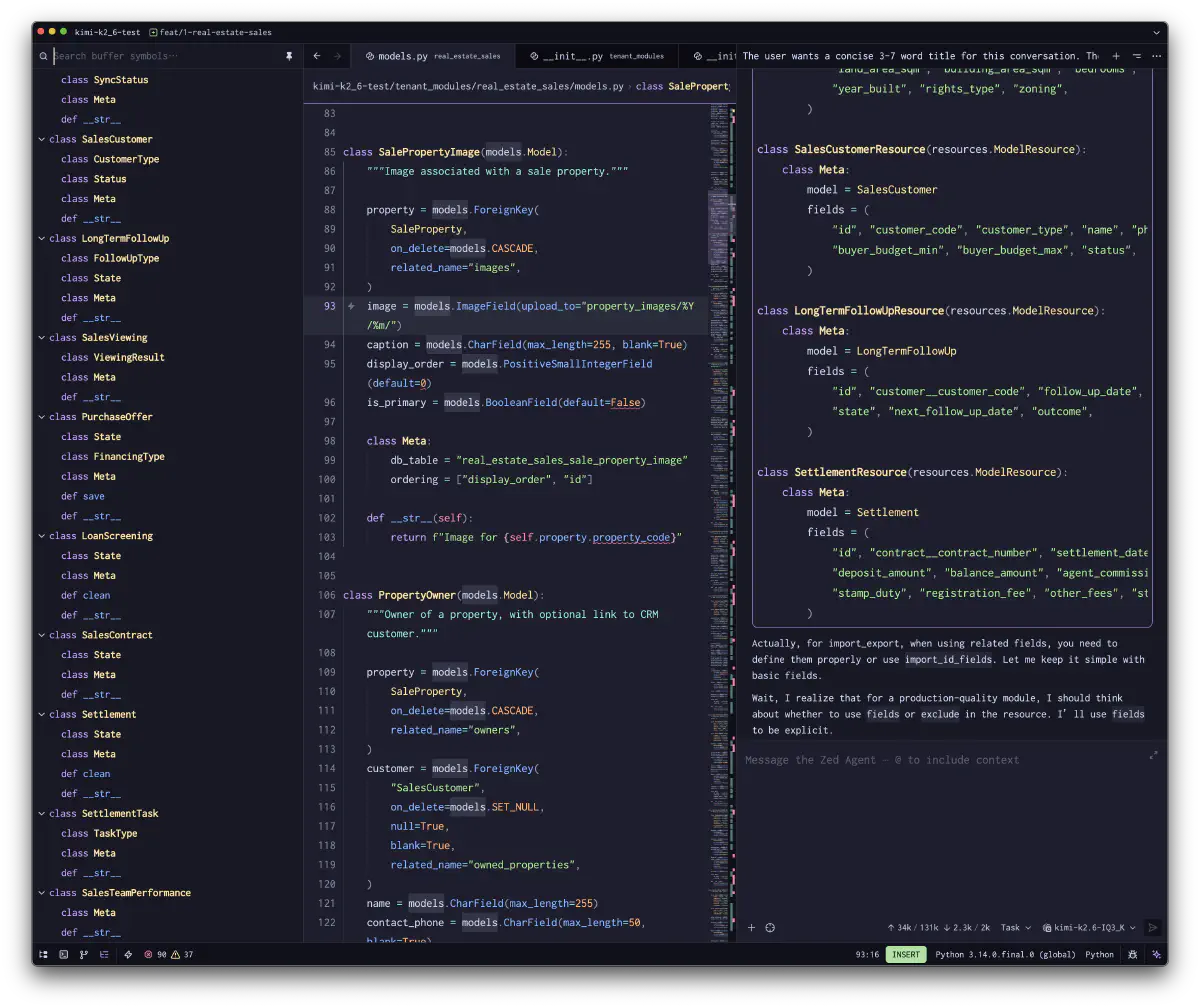Expand the message editor icon
This screenshot has width=1200, height=1008.
[1153, 755]
